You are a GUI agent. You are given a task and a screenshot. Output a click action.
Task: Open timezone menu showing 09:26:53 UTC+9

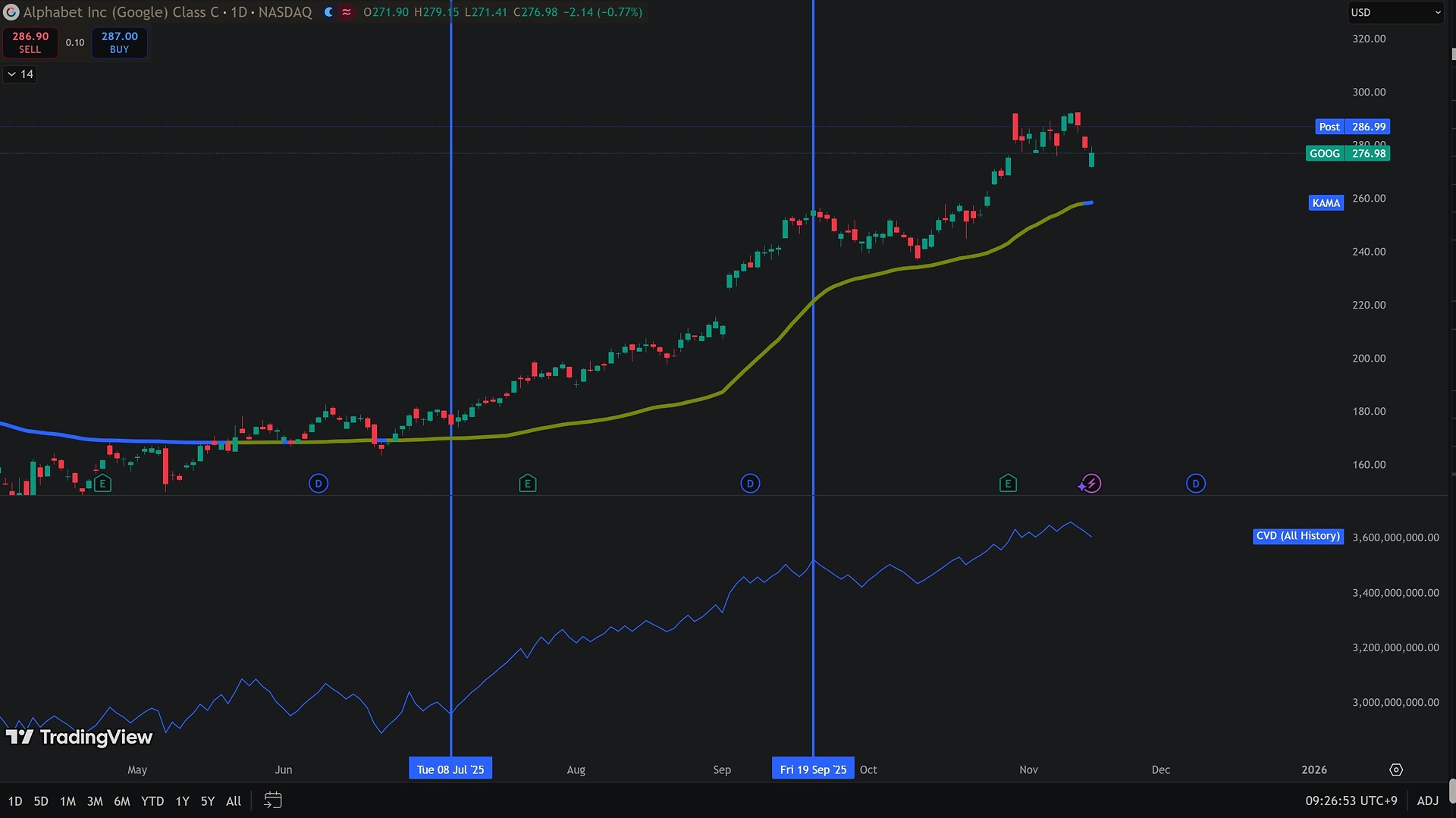[x=1351, y=801]
